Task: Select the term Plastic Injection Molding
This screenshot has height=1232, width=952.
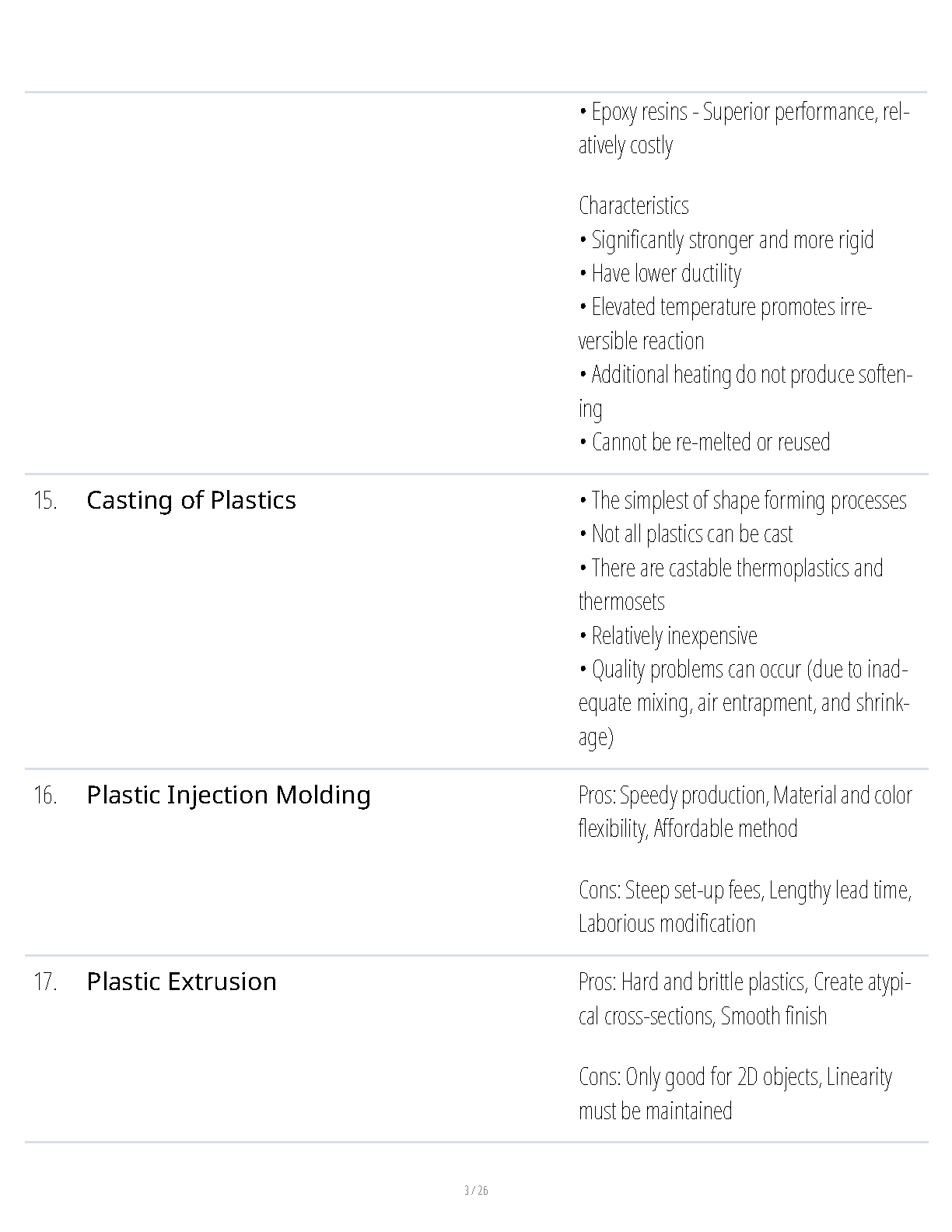Action: (x=229, y=795)
